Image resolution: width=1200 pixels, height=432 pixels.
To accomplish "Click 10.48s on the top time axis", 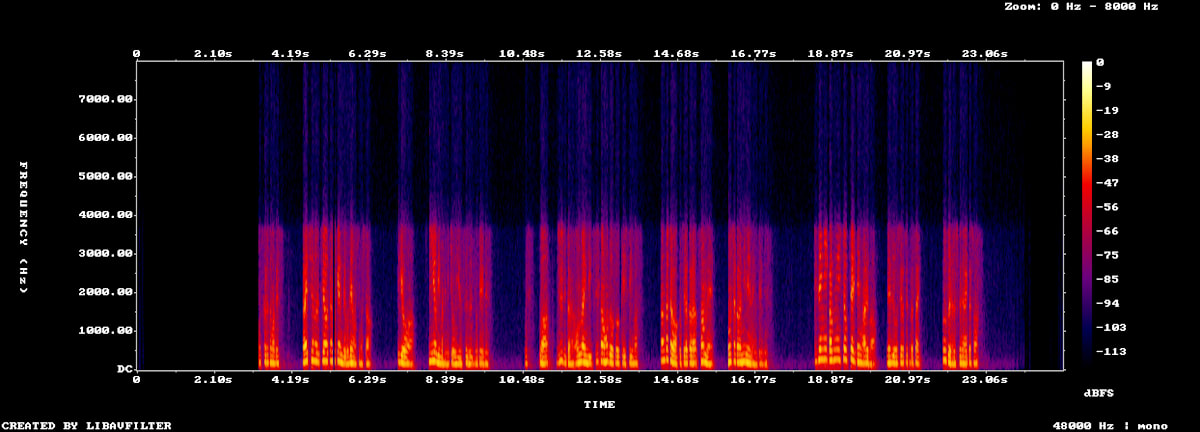I will 521,53.
